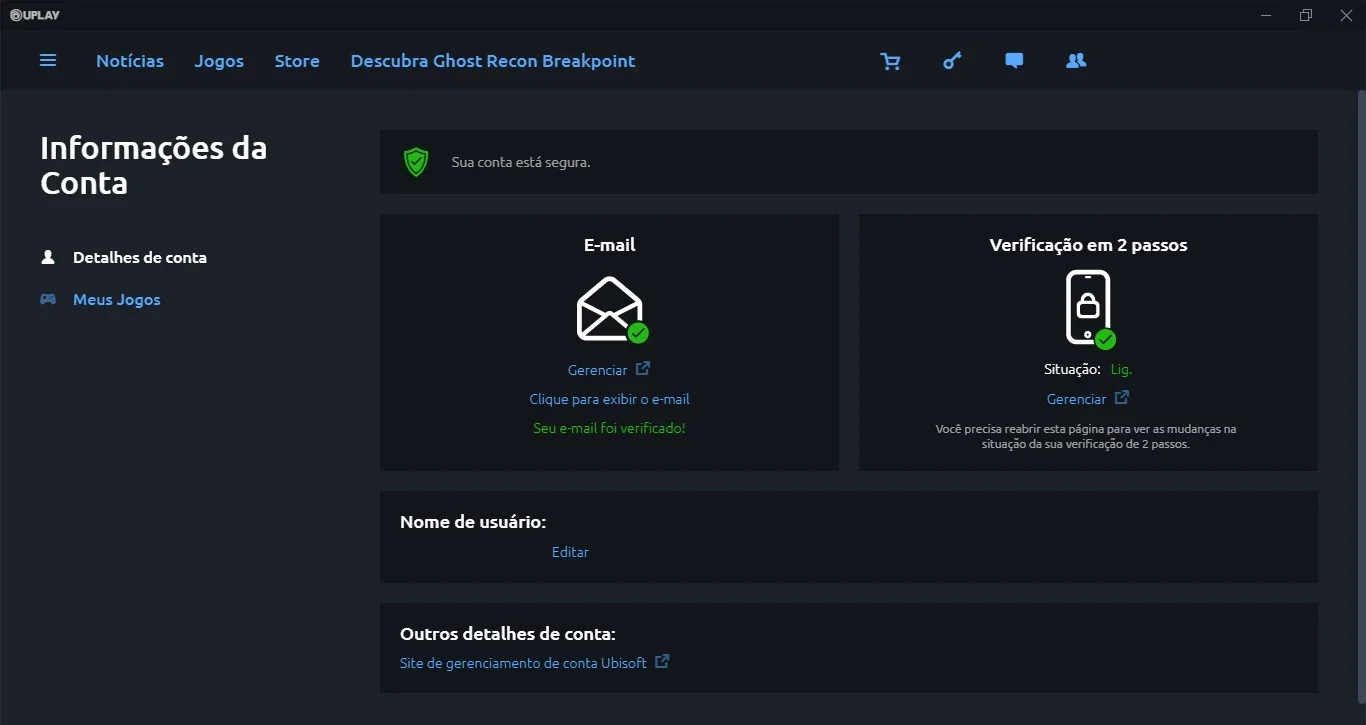Select Meus Jogos in sidebar
The image size is (1366, 725).
click(x=117, y=299)
